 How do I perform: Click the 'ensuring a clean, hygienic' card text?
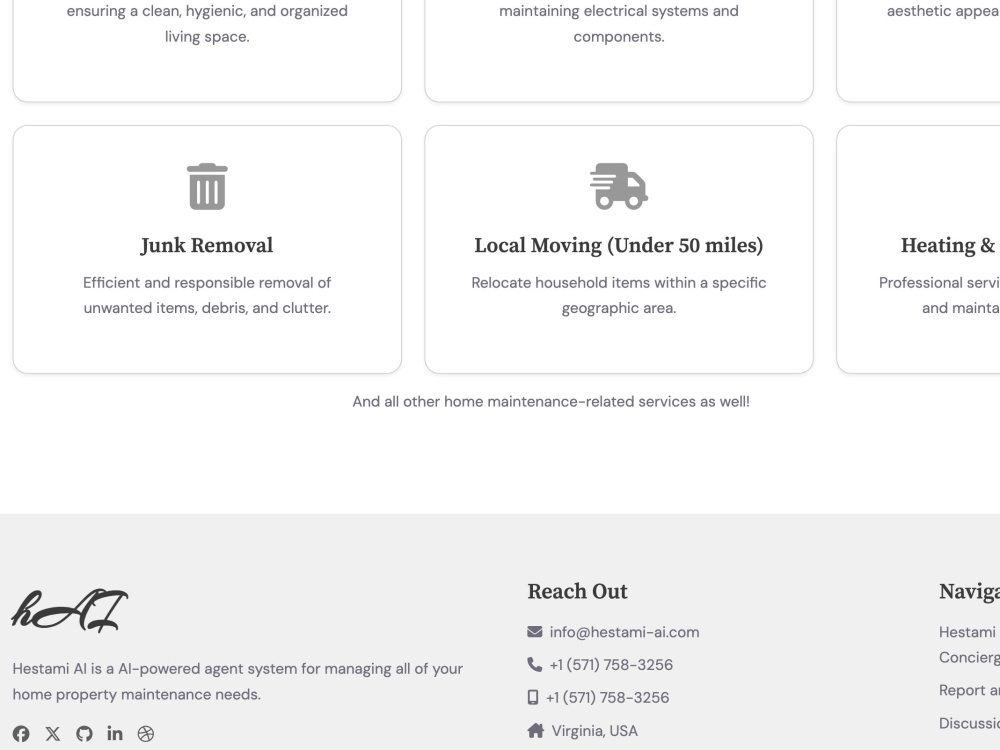(207, 24)
